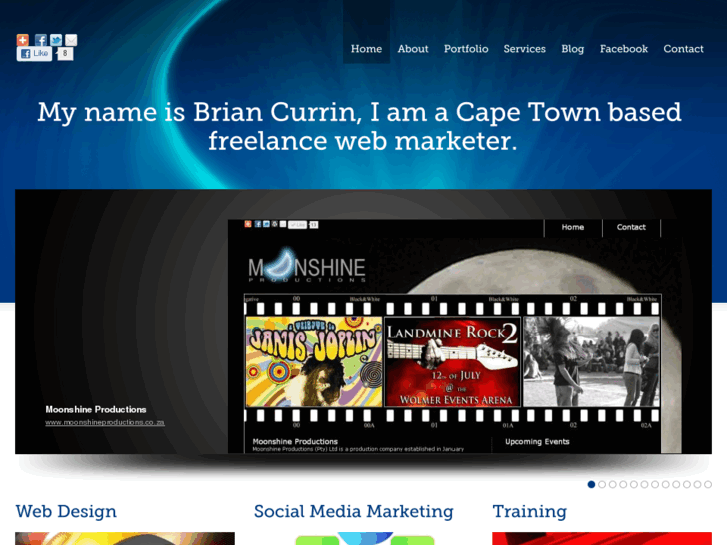Viewport: 727px width, 545px height.
Task: Click the email envelope share icon
Action: [71, 40]
